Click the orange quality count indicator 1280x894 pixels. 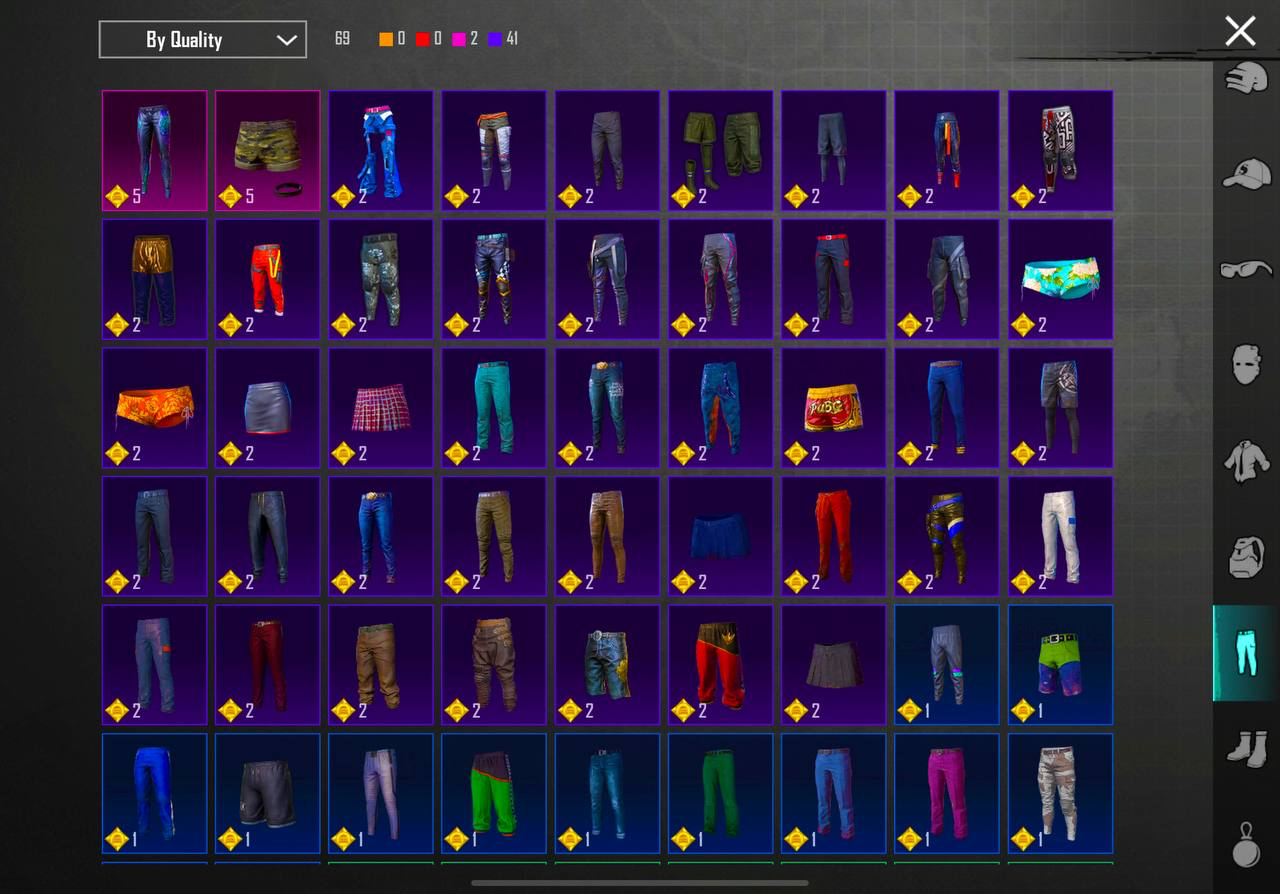pyautogui.click(x=392, y=39)
